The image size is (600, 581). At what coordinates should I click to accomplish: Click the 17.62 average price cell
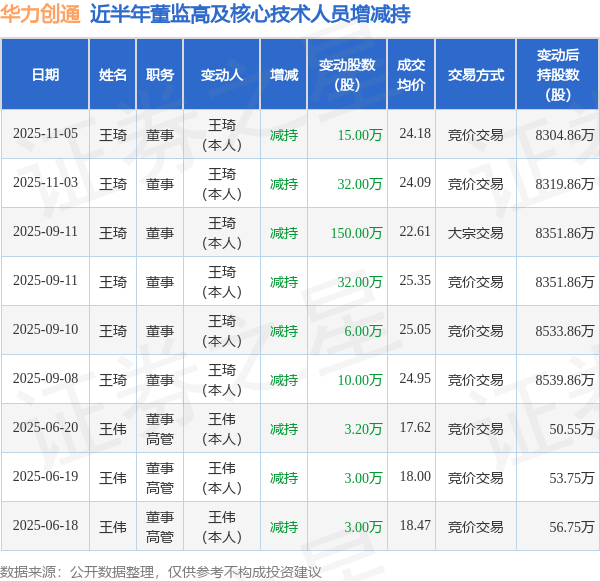(415, 428)
